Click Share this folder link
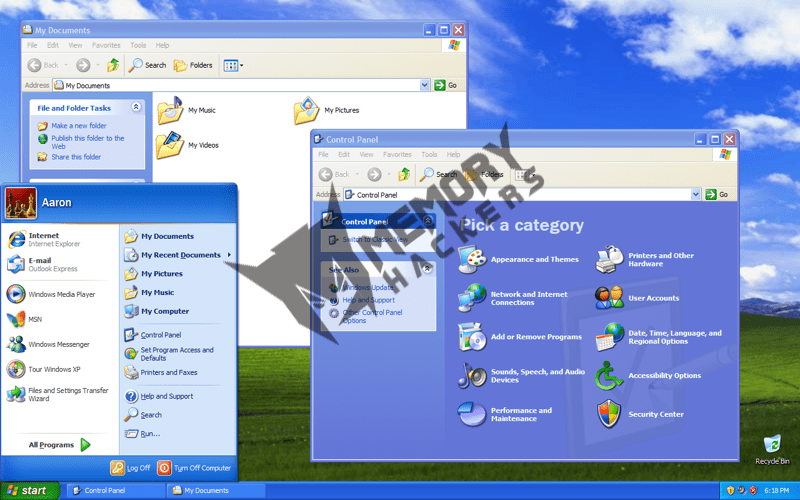This screenshot has width=800, height=500. (x=76, y=157)
